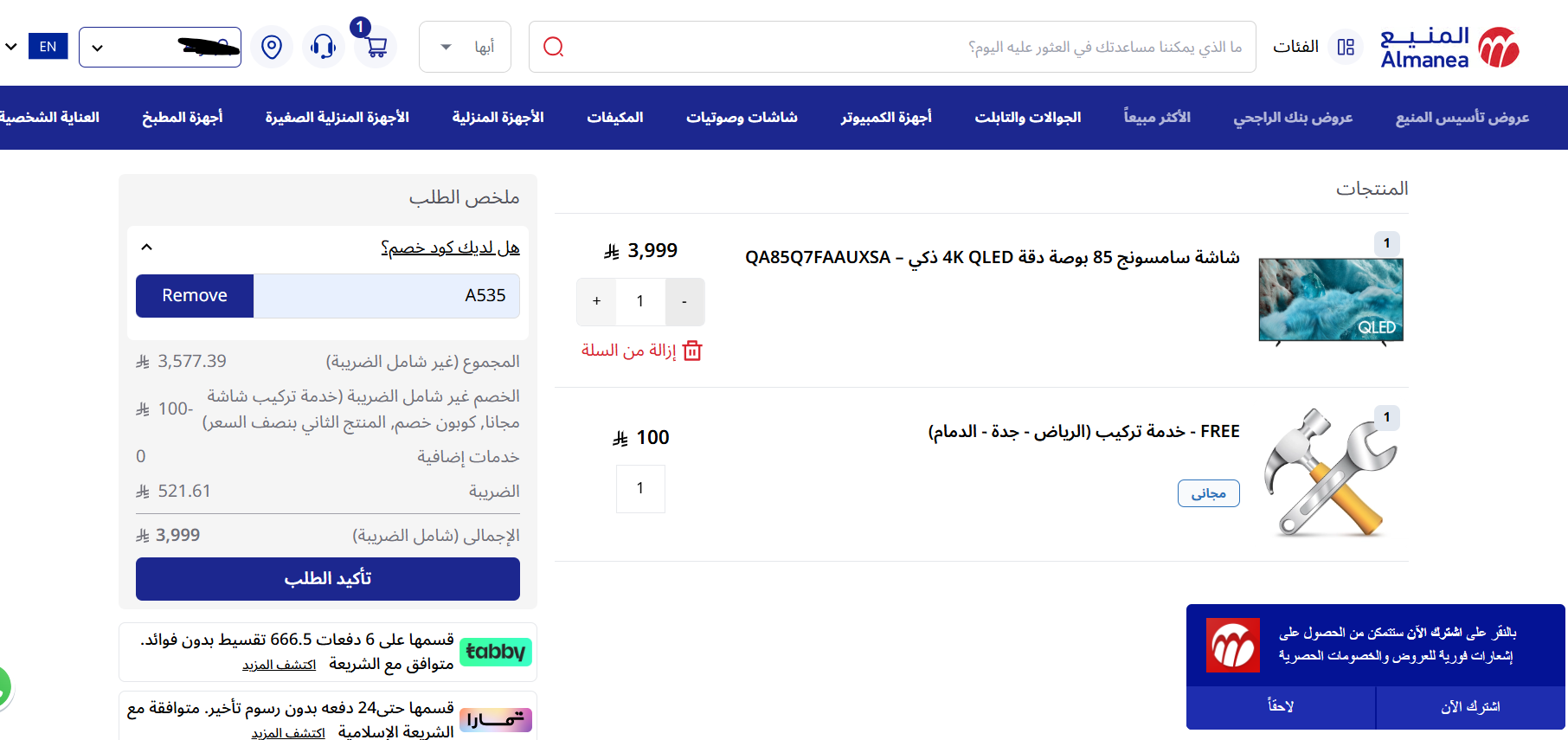Open Samsung 85 inch TV product title
Viewport: 1568px width, 740px height.
(992, 257)
